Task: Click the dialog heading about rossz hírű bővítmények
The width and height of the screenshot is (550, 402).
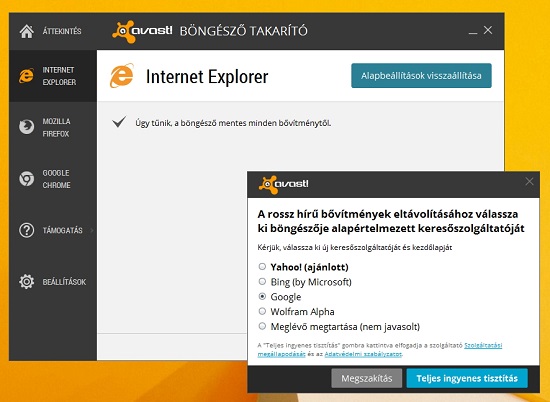Action: point(391,221)
